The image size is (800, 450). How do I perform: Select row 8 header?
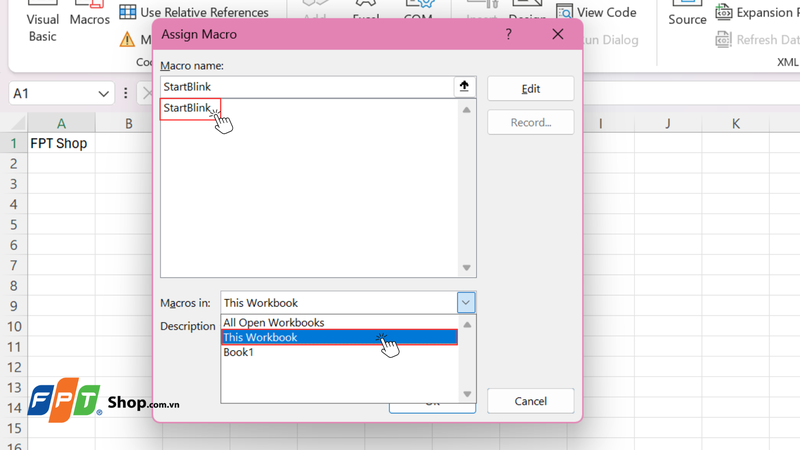tap(14, 286)
